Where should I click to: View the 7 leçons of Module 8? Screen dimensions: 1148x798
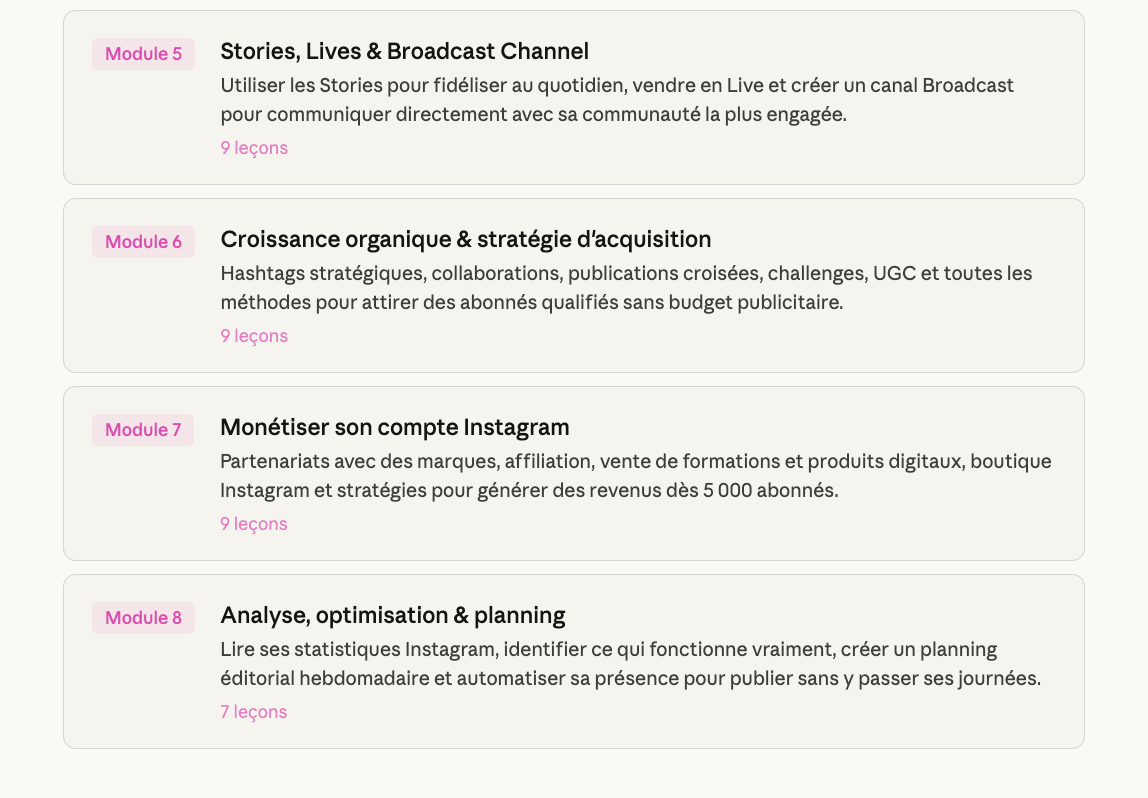(x=254, y=712)
